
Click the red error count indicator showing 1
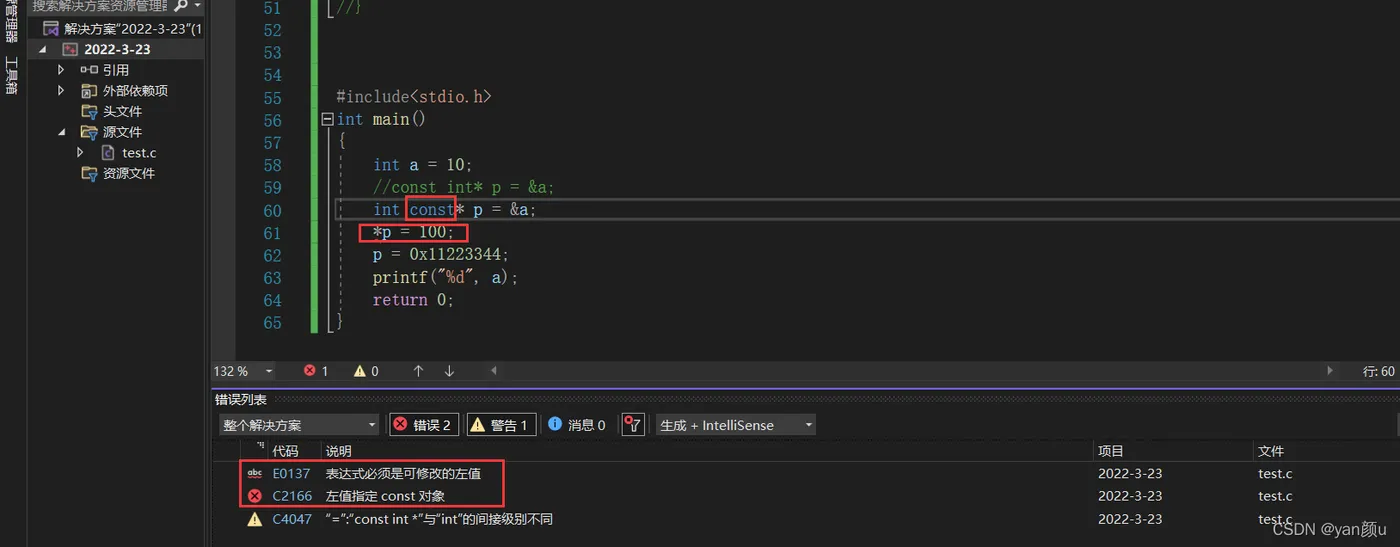pos(316,371)
